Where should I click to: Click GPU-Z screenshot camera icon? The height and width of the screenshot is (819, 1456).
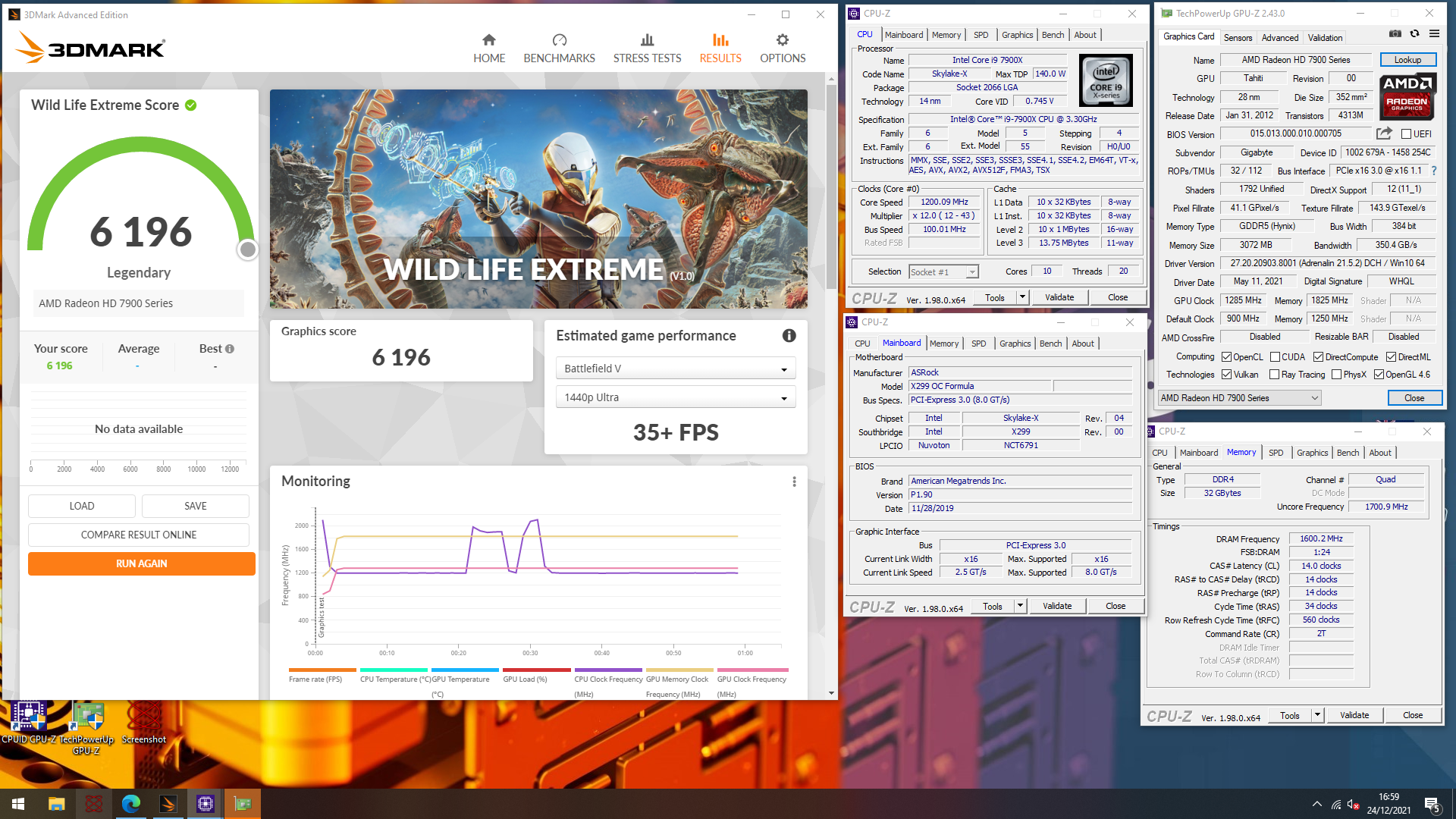[x=1395, y=34]
